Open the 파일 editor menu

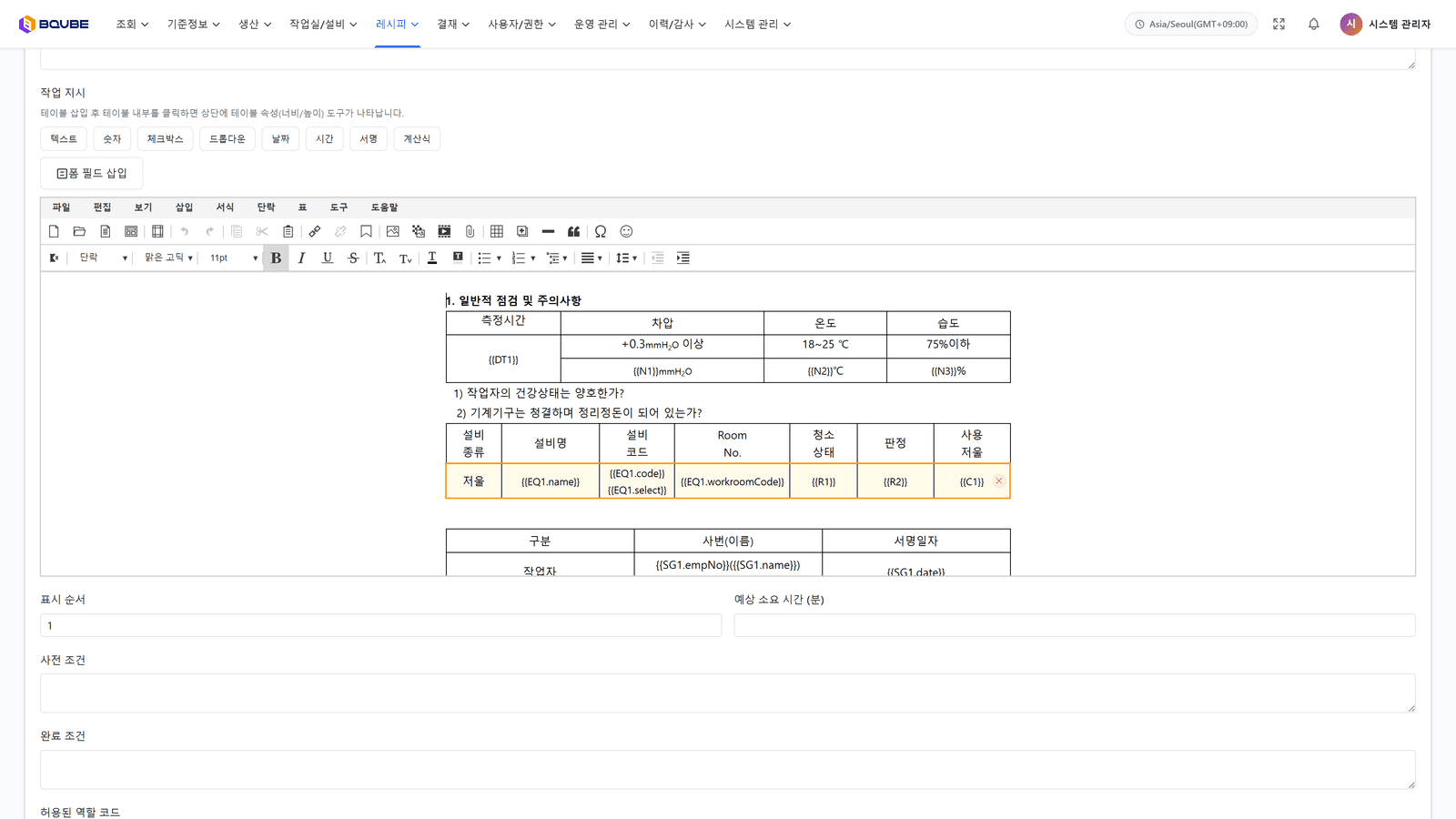pyautogui.click(x=61, y=207)
